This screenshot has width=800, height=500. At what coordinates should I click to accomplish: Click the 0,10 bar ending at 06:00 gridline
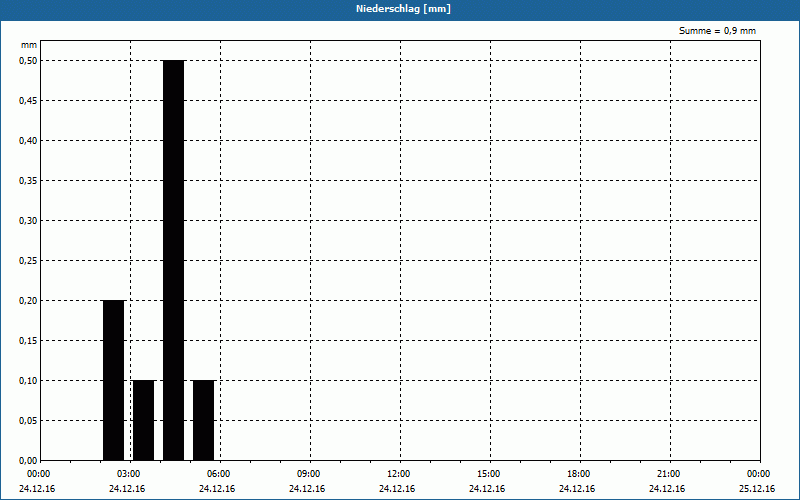tap(204, 420)
